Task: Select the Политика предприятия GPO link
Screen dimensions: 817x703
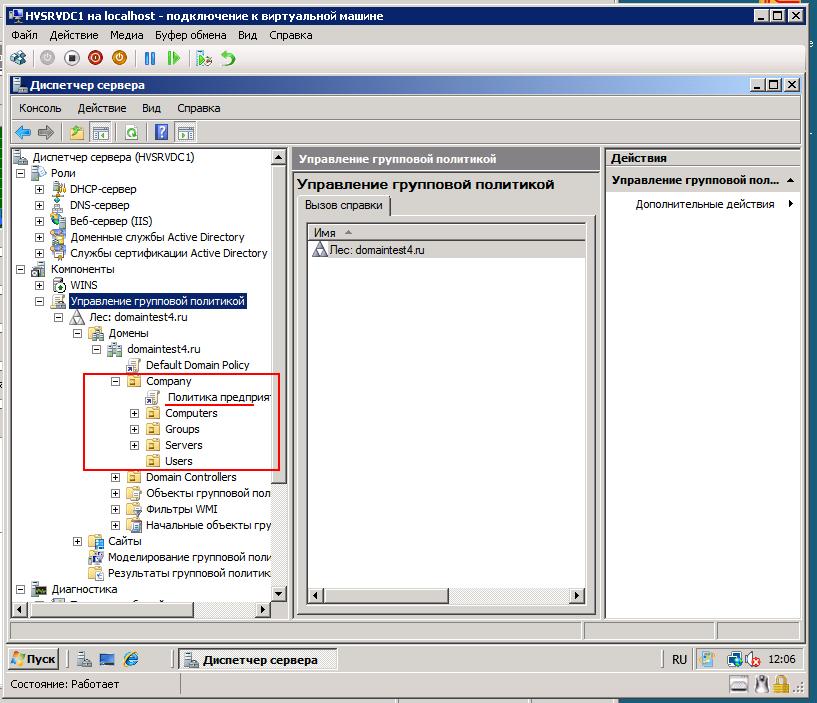Action: coord(218,397)
